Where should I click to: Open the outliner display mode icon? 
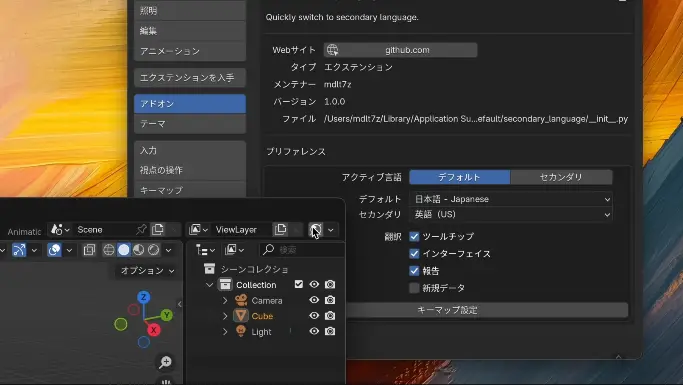tap(234, 250)
